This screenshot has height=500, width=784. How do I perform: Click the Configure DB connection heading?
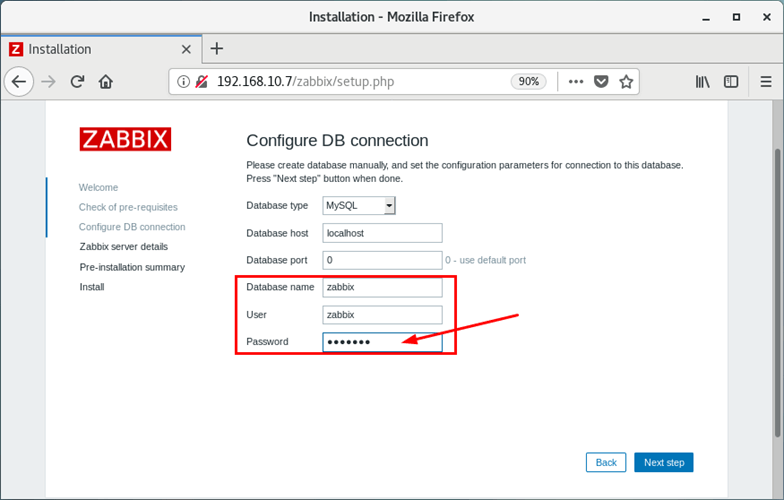point(338,140)
